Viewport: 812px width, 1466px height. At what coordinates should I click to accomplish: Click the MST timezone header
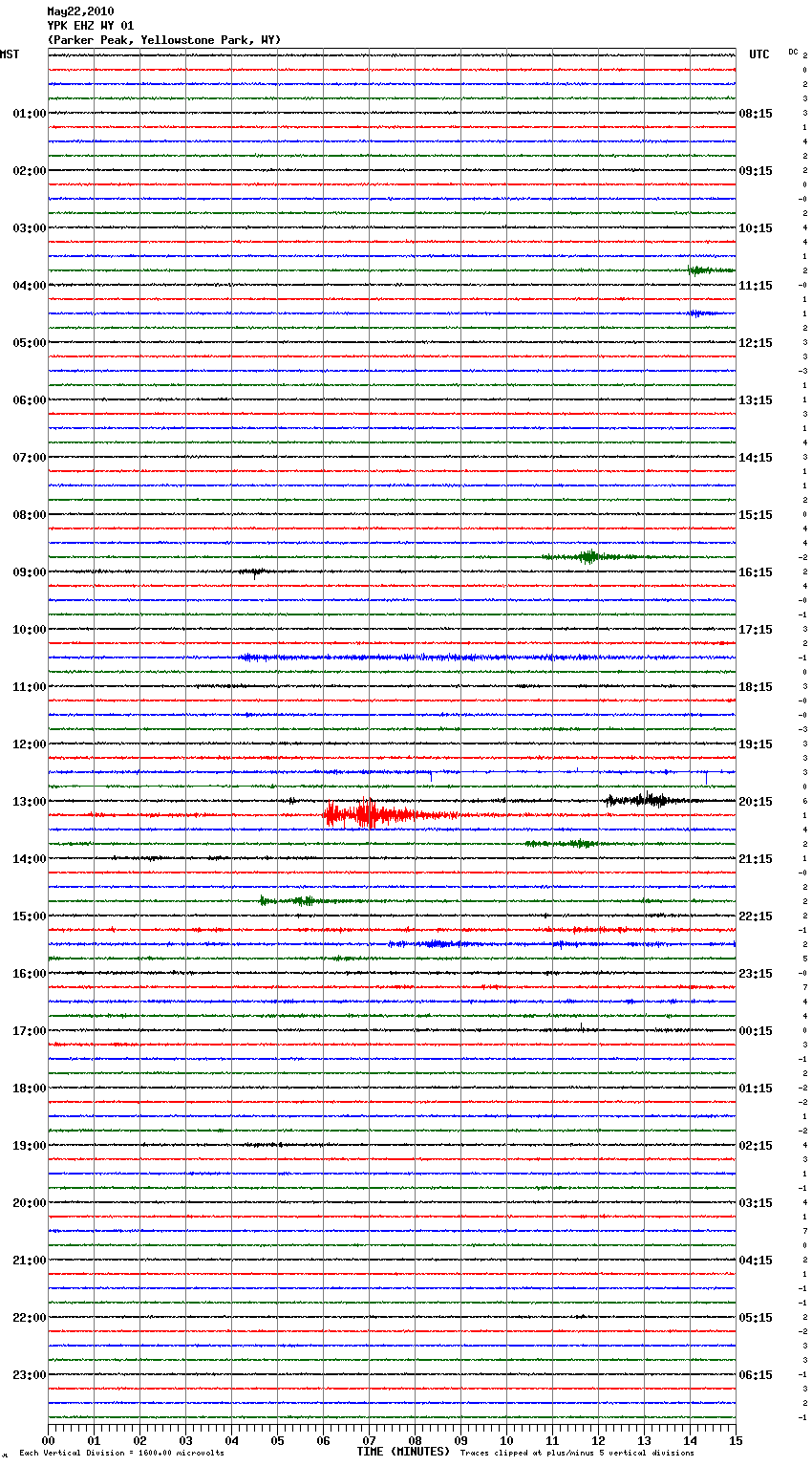pos(10,54)
